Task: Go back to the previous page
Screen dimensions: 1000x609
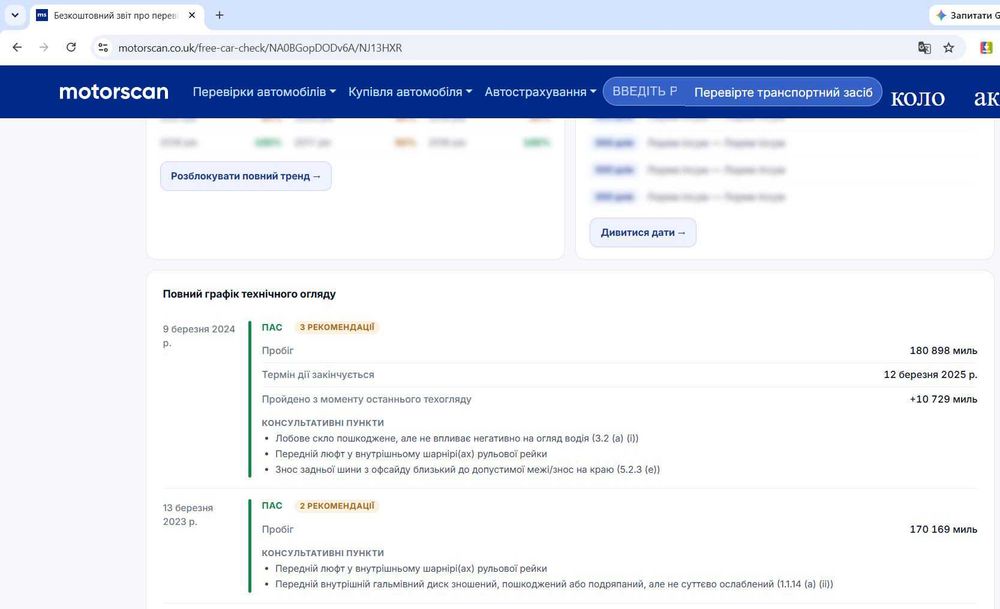Action: [17, 48]
